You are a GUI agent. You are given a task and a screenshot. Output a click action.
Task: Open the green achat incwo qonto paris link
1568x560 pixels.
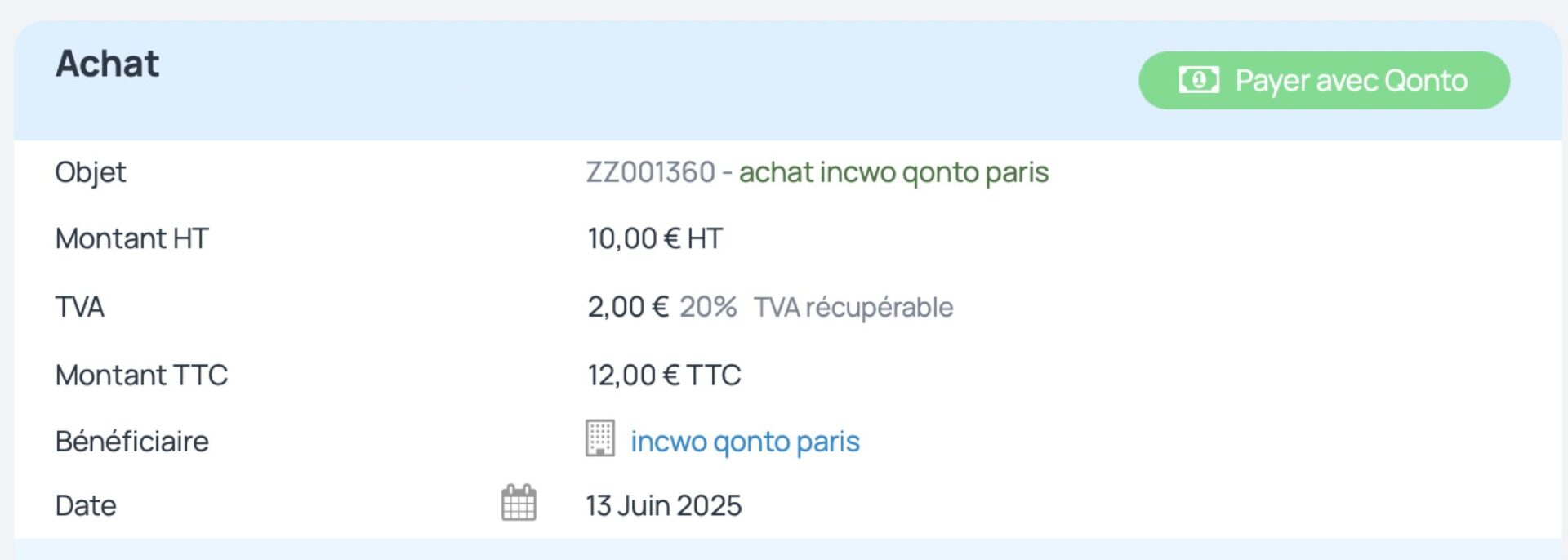pos(893,172)
